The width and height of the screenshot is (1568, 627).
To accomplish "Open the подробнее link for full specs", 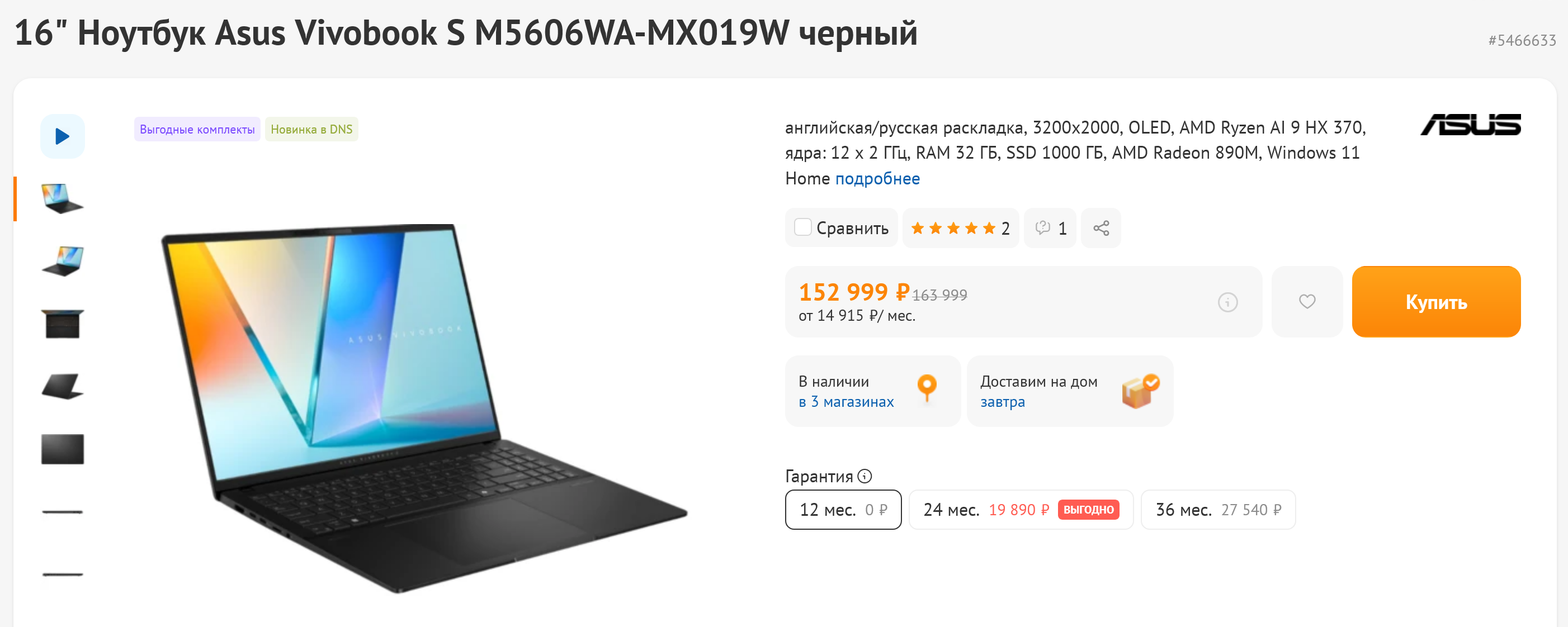I will click(x=877, y=179).
